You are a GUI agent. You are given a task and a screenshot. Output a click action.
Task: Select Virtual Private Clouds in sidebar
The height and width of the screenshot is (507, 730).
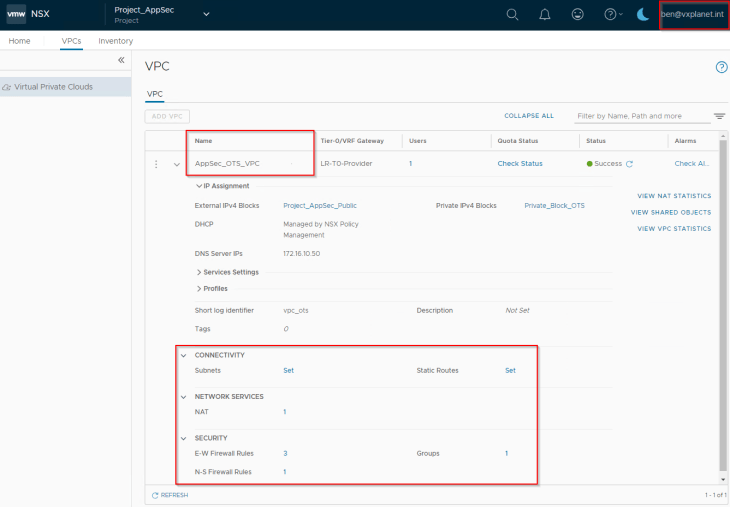pos(65,87)
